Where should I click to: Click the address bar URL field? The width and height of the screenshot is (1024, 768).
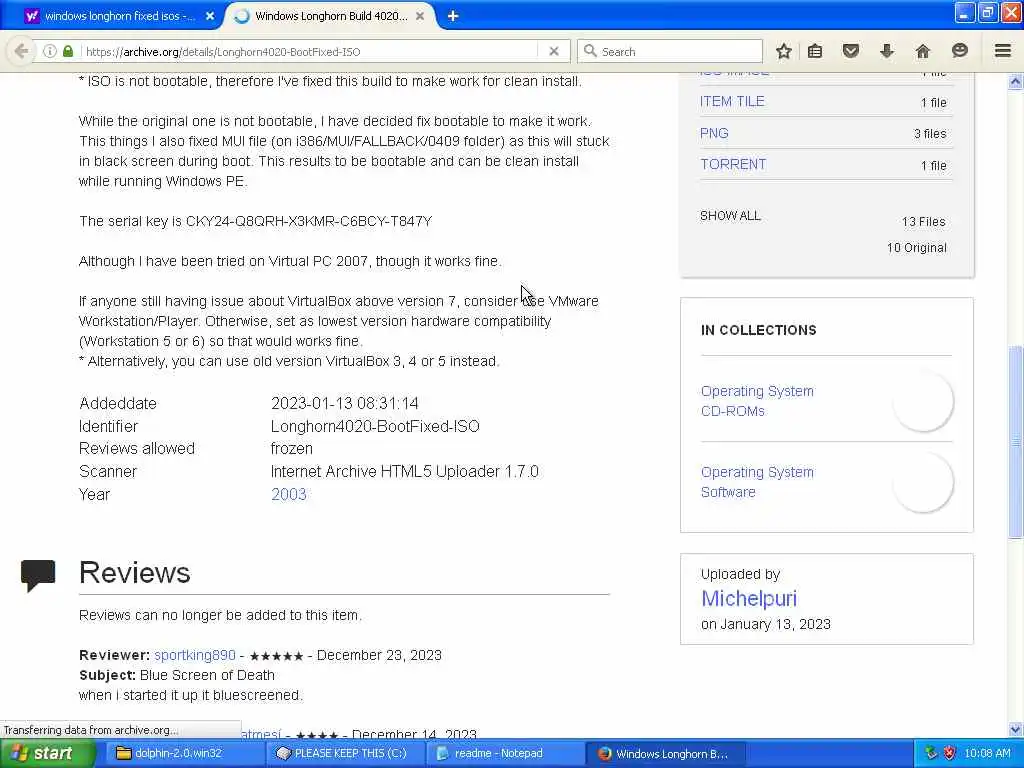[x=310, y=52]
